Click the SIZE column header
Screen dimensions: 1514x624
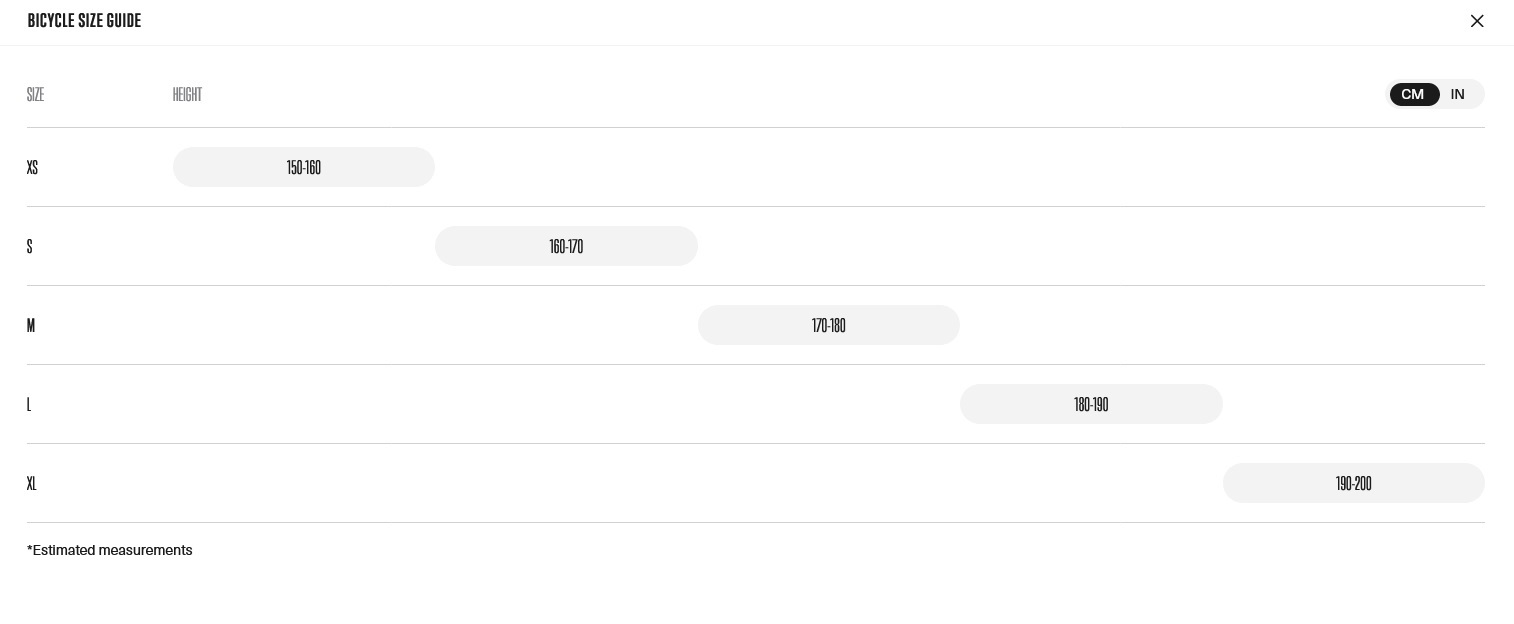click(x=35, y=94)
